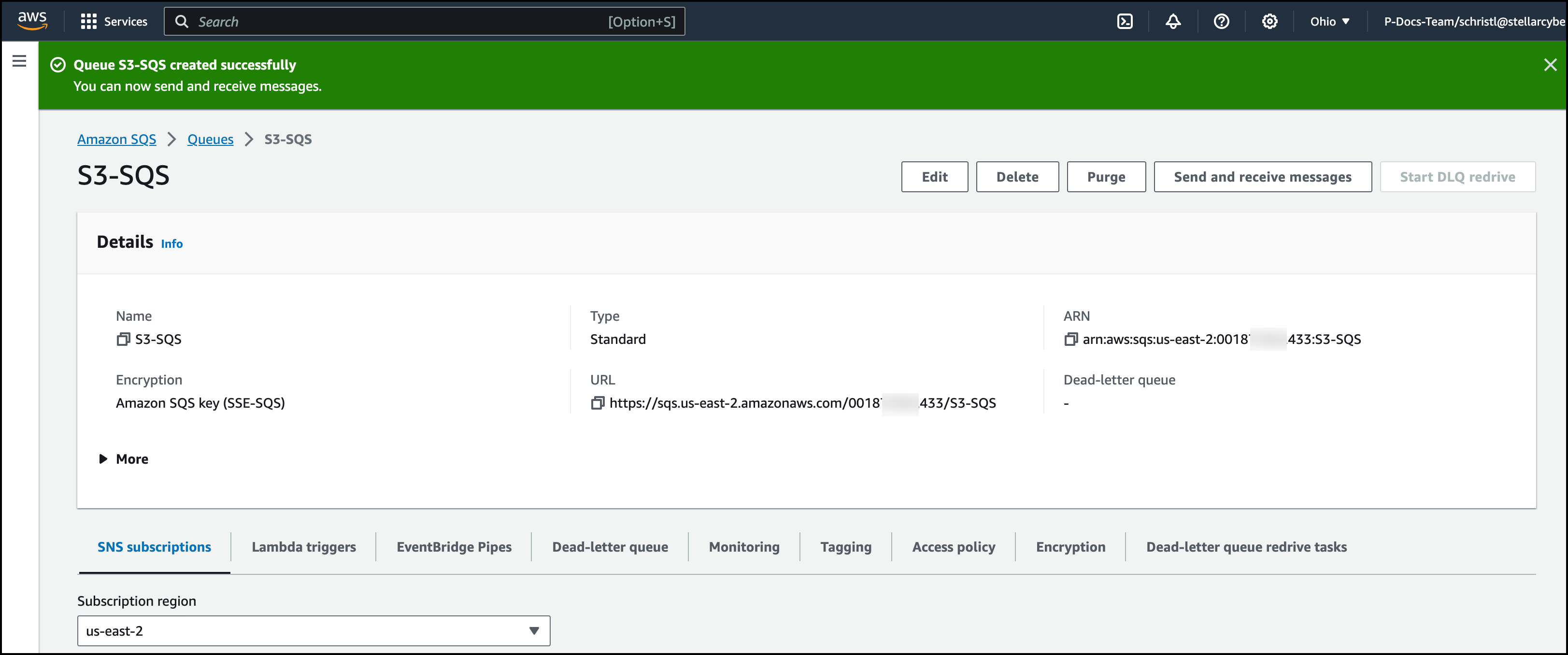Copy the queue ARN value
The width and height of the screenshot is (1568, 655).
[x=1071, y=339]
